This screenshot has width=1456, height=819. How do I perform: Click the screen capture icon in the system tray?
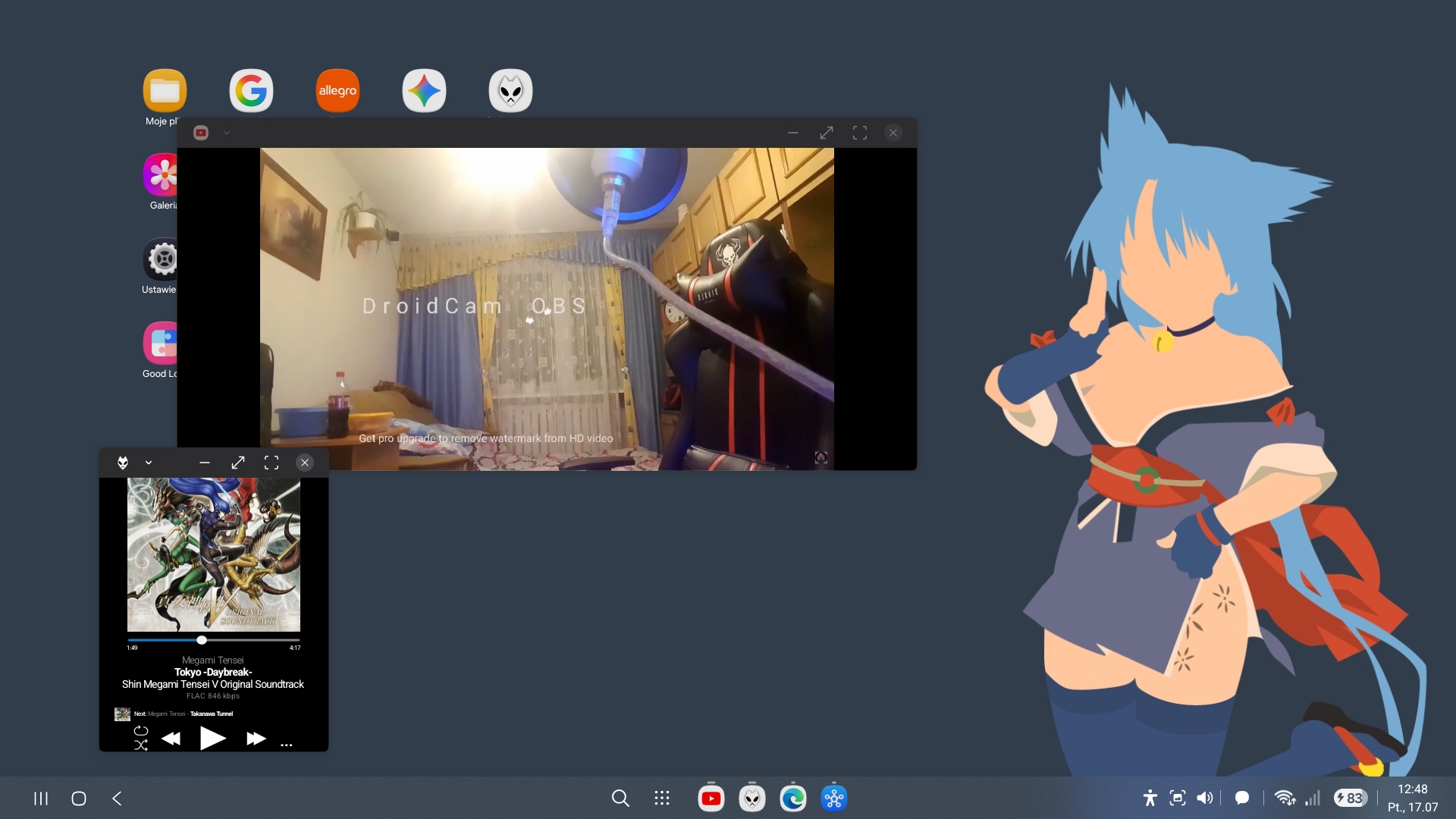[1178, 798]
